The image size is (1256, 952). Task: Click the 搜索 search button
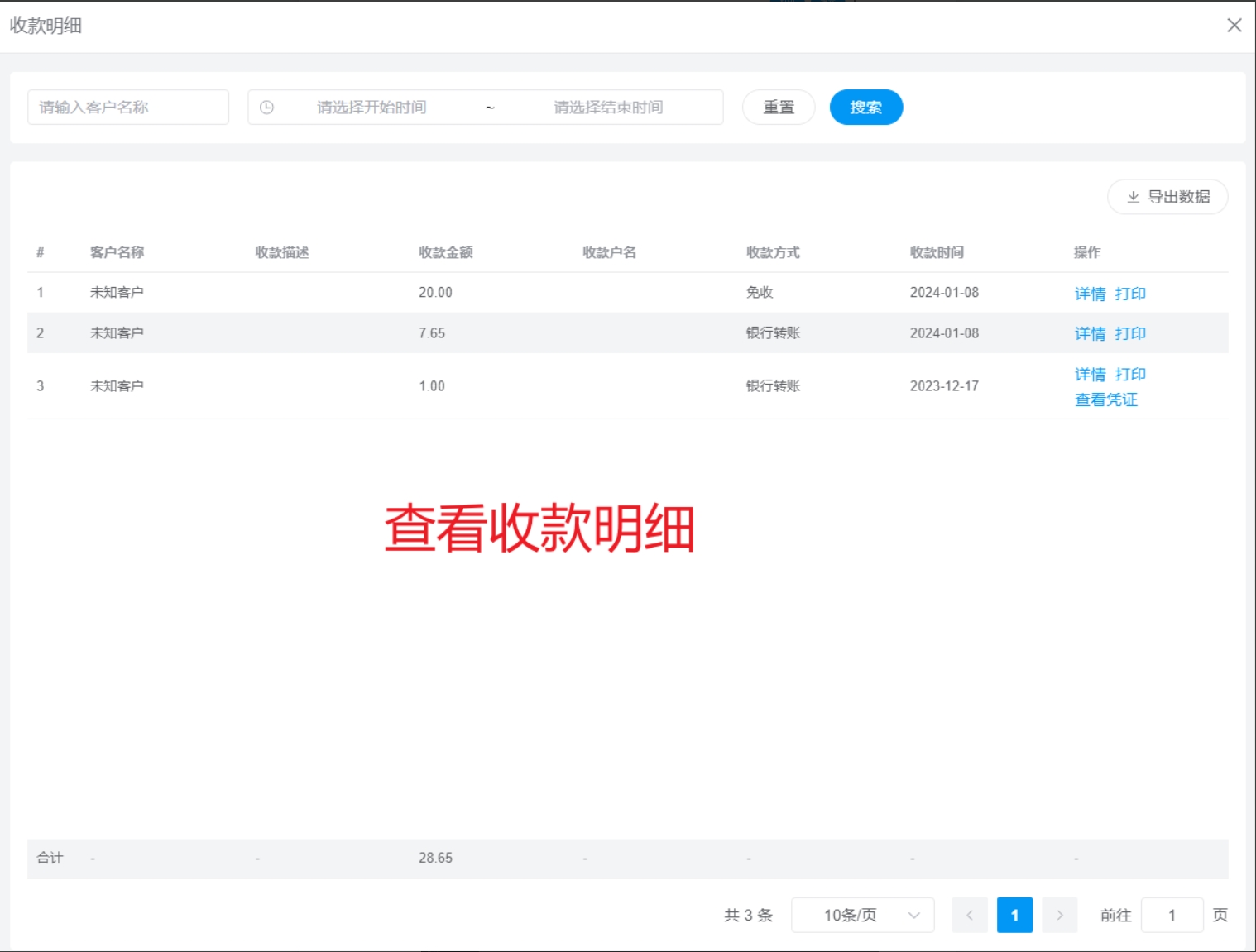pyautogui.click(x=865, y=108)
